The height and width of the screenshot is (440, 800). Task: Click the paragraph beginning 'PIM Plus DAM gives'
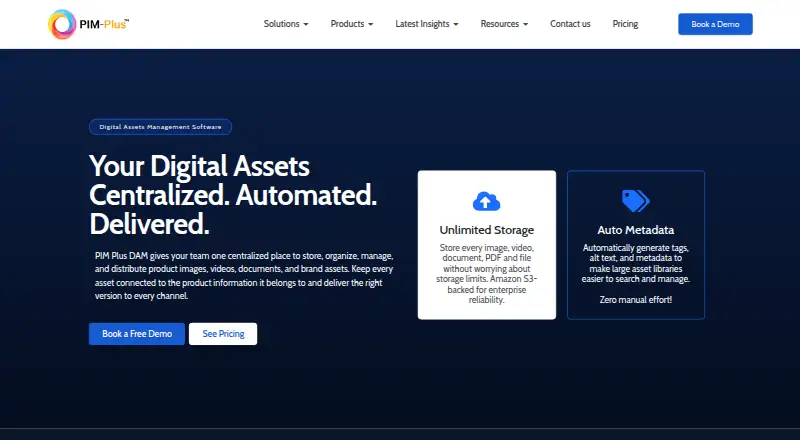(x=244, y=276)
